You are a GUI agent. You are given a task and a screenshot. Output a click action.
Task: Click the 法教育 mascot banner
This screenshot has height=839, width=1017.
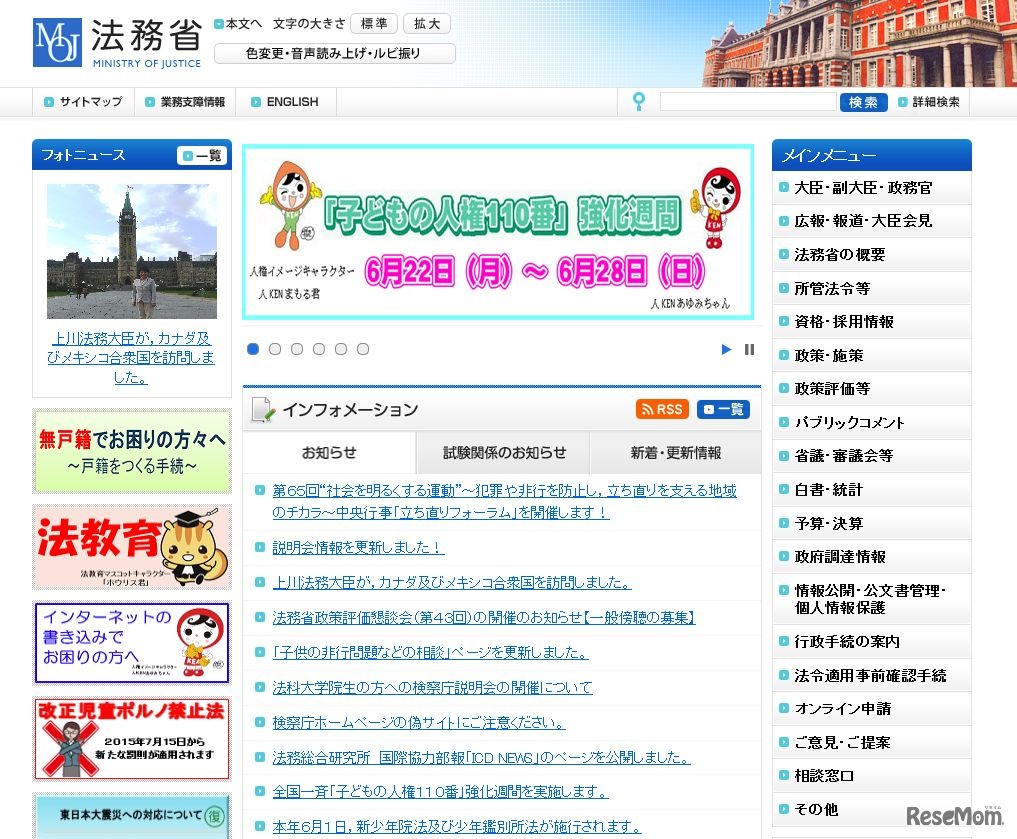[x=131, y=546]
